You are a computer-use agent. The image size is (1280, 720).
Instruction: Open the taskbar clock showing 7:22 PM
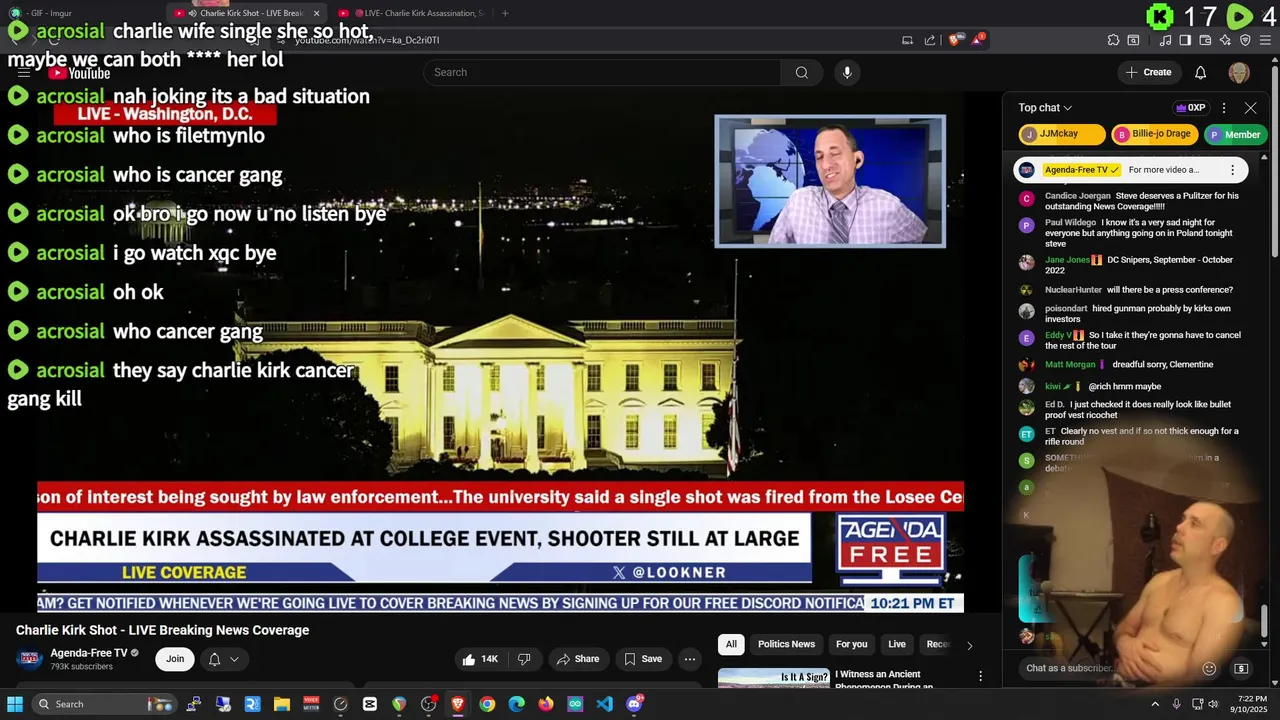(1251, 704)
